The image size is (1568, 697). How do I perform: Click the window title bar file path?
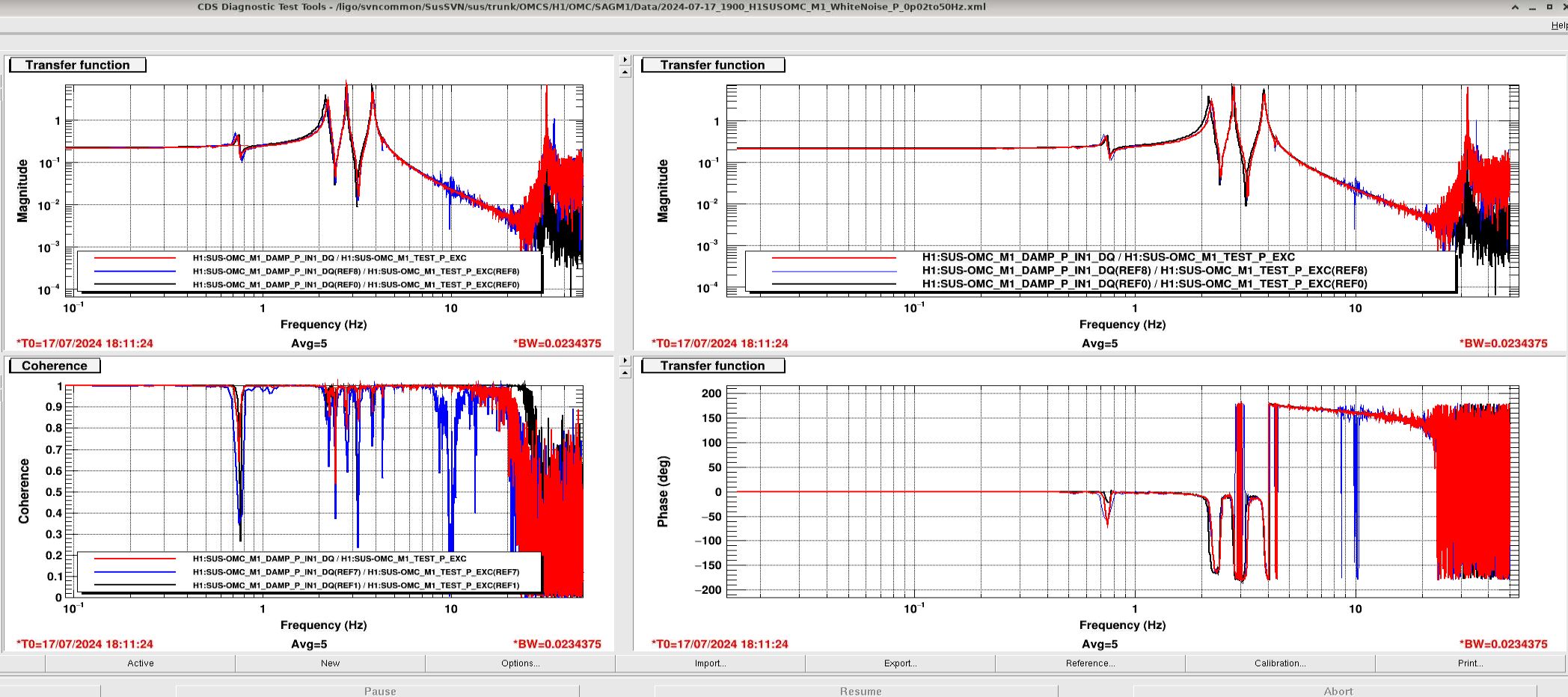(661, 7)
